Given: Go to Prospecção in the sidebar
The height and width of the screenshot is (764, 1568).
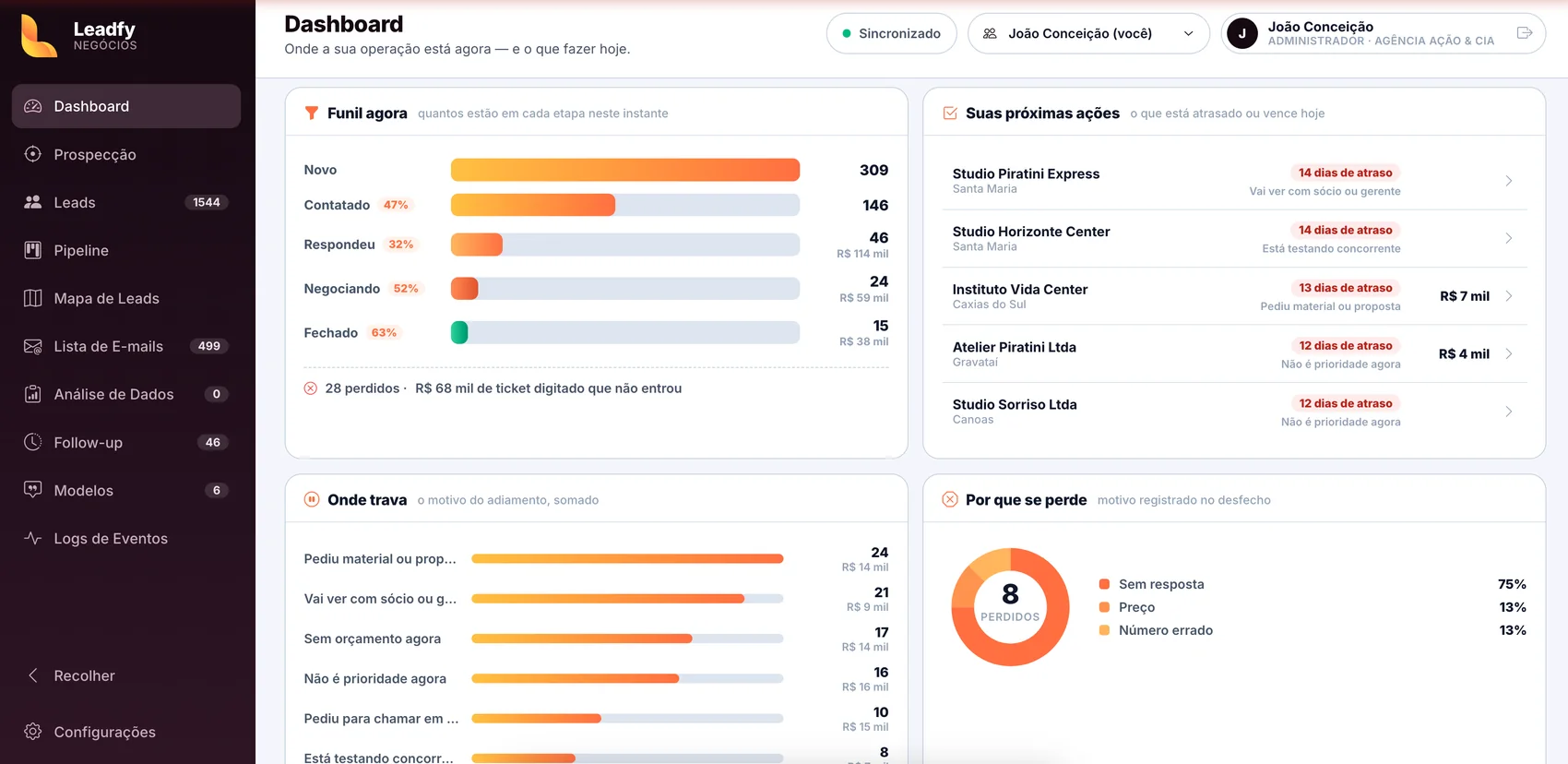Looking at the screenshot, I should 126,154.
